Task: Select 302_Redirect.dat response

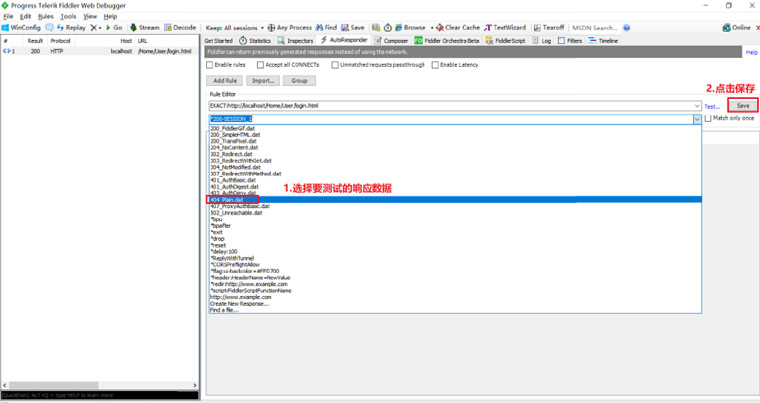Action: [455, 154]
